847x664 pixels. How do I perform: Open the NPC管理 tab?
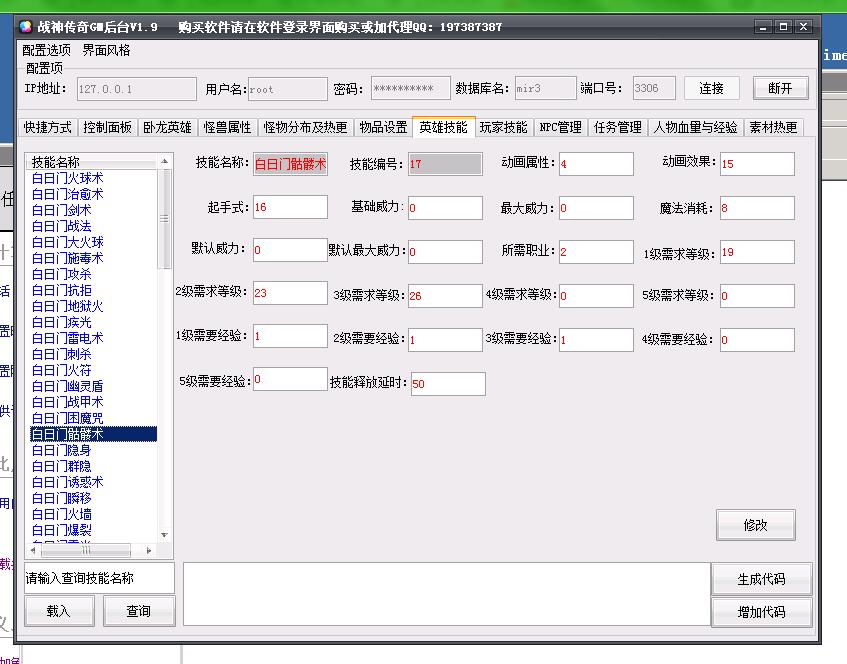tap(560, 128)
